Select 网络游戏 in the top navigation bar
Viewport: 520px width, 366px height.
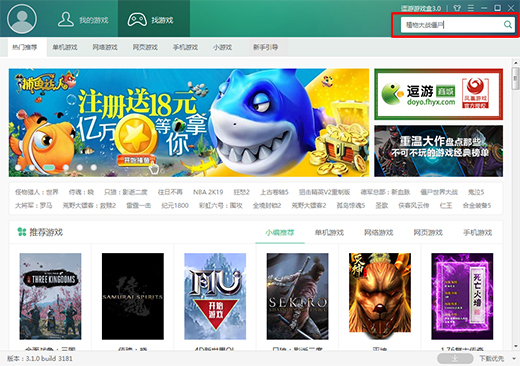tap(105, 47)
